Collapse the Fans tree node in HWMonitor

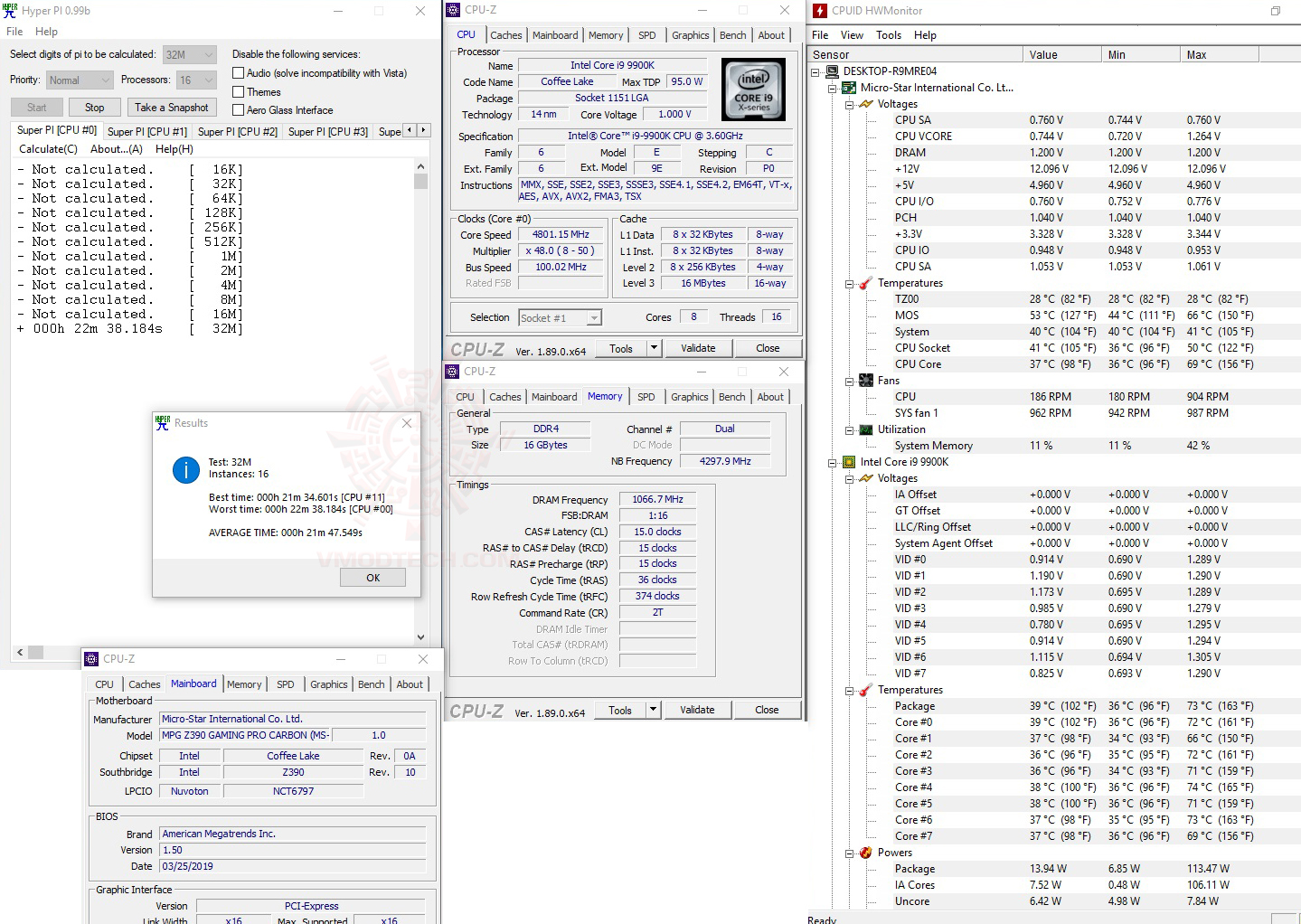[x=849, y=381]
